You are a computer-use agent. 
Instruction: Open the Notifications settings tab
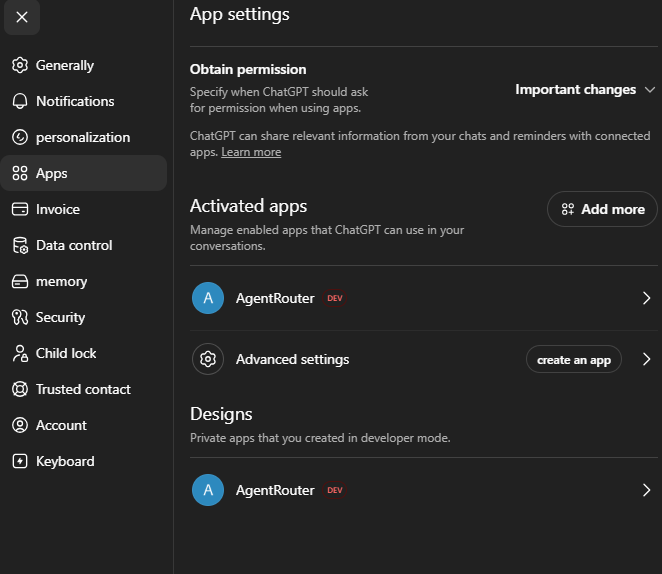(84, 101)
